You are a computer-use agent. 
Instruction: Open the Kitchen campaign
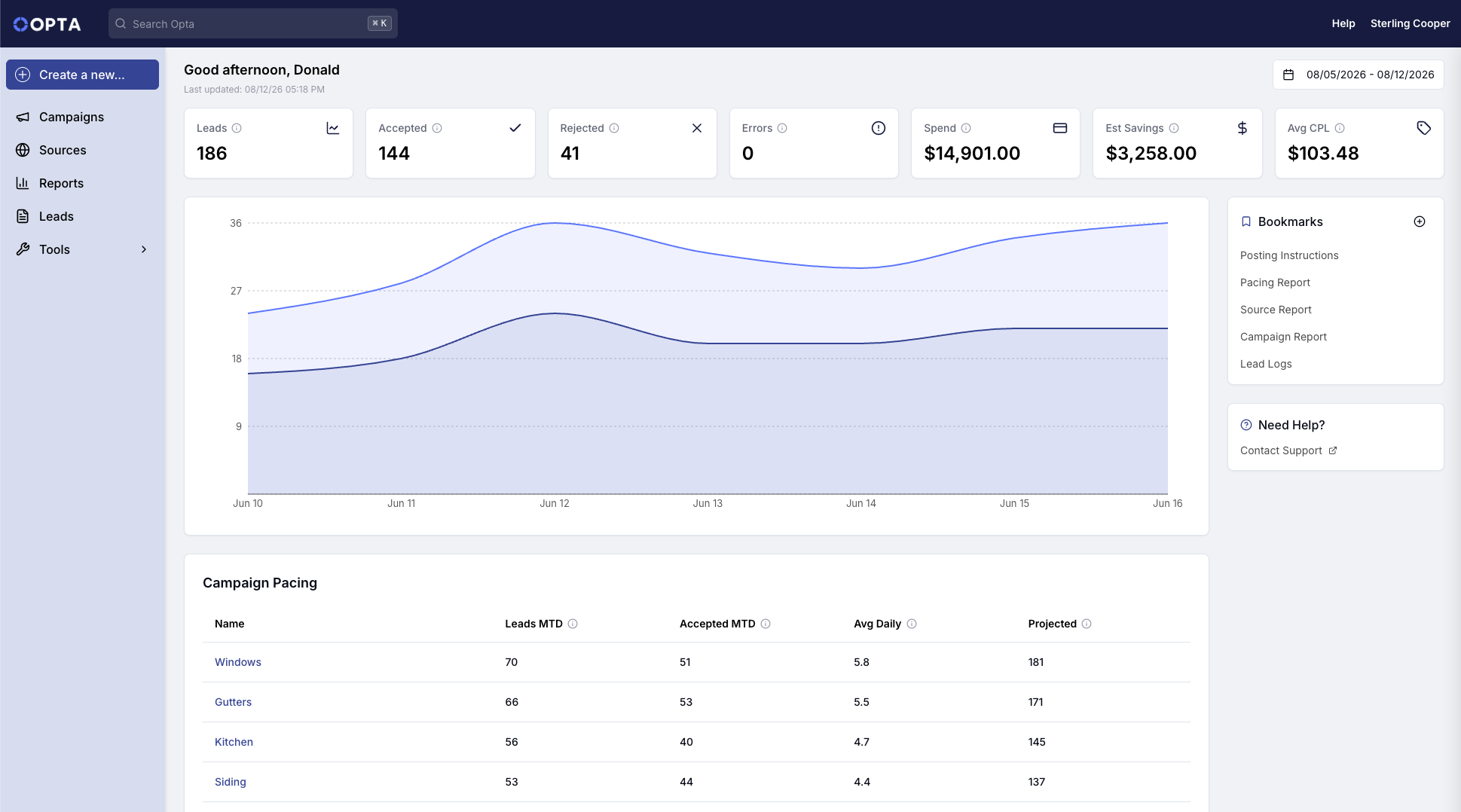click(234, 742)
